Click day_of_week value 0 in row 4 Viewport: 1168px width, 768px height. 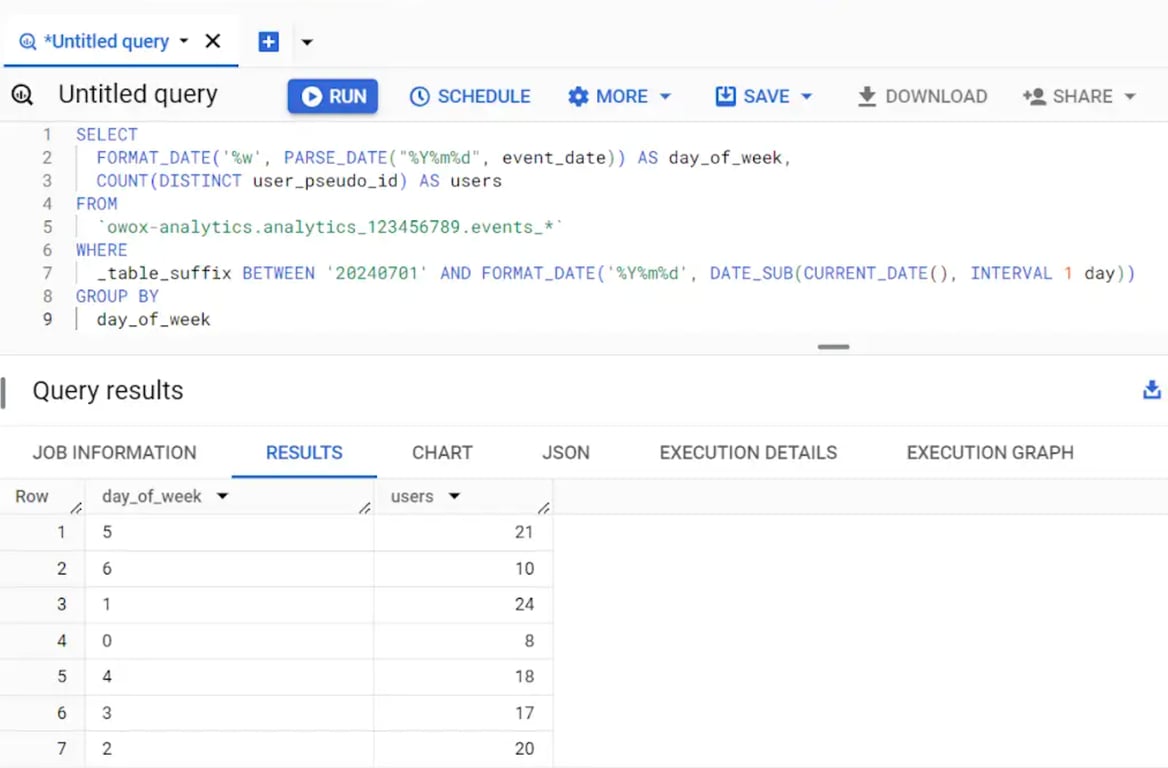107,641
